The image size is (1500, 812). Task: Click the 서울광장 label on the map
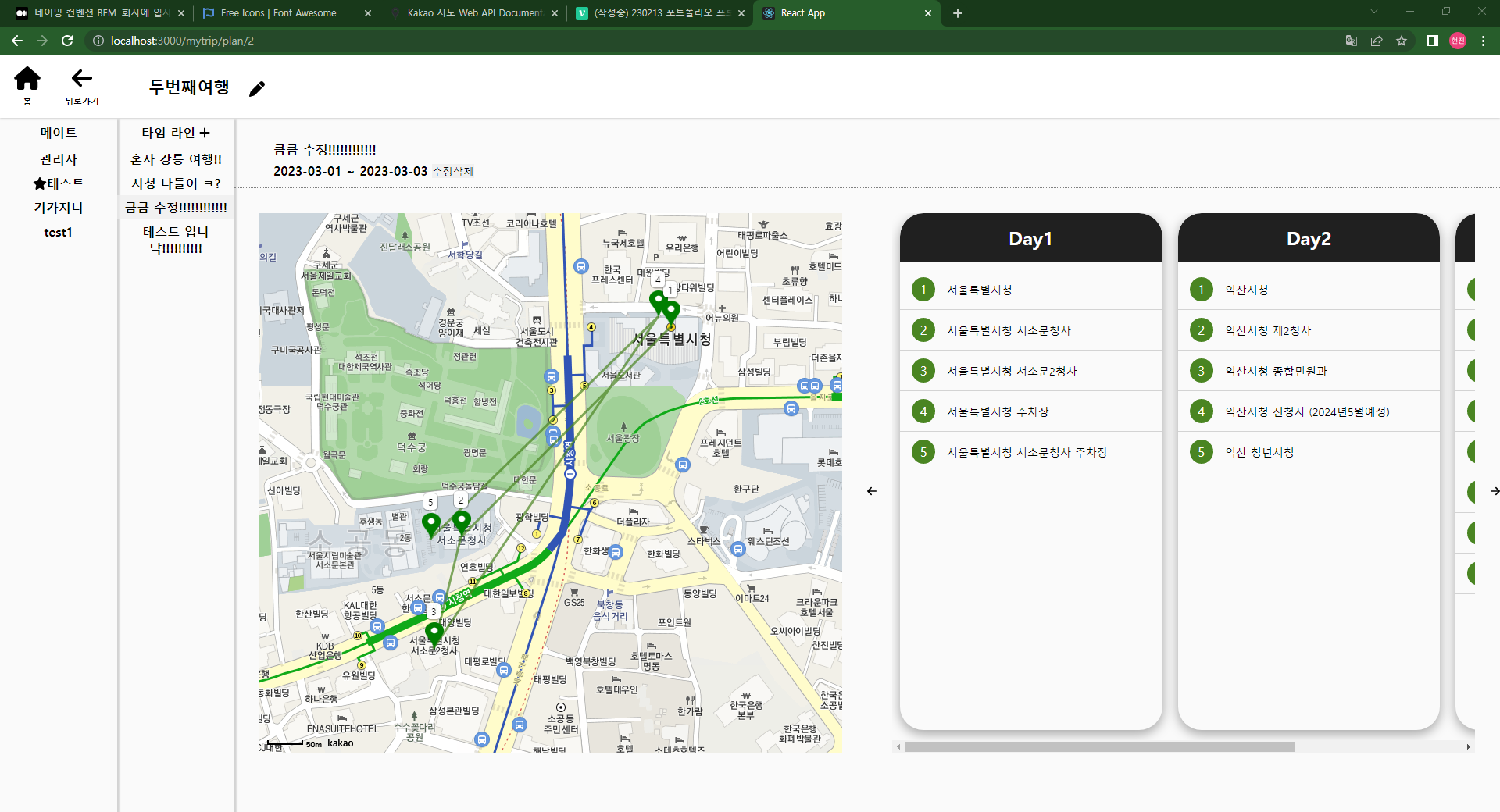(x=623, y=439)
